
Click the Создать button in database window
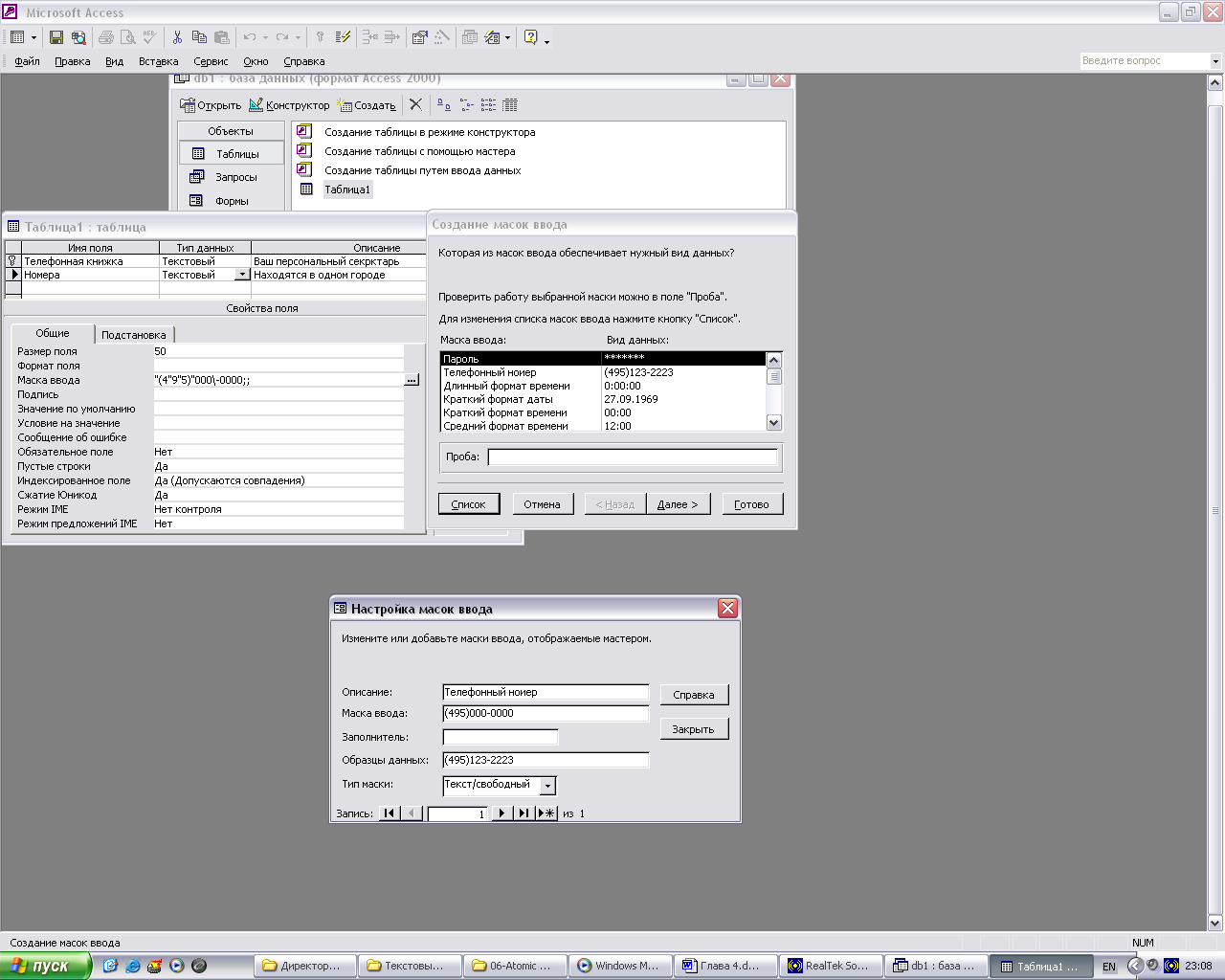(x=367, y=105)
